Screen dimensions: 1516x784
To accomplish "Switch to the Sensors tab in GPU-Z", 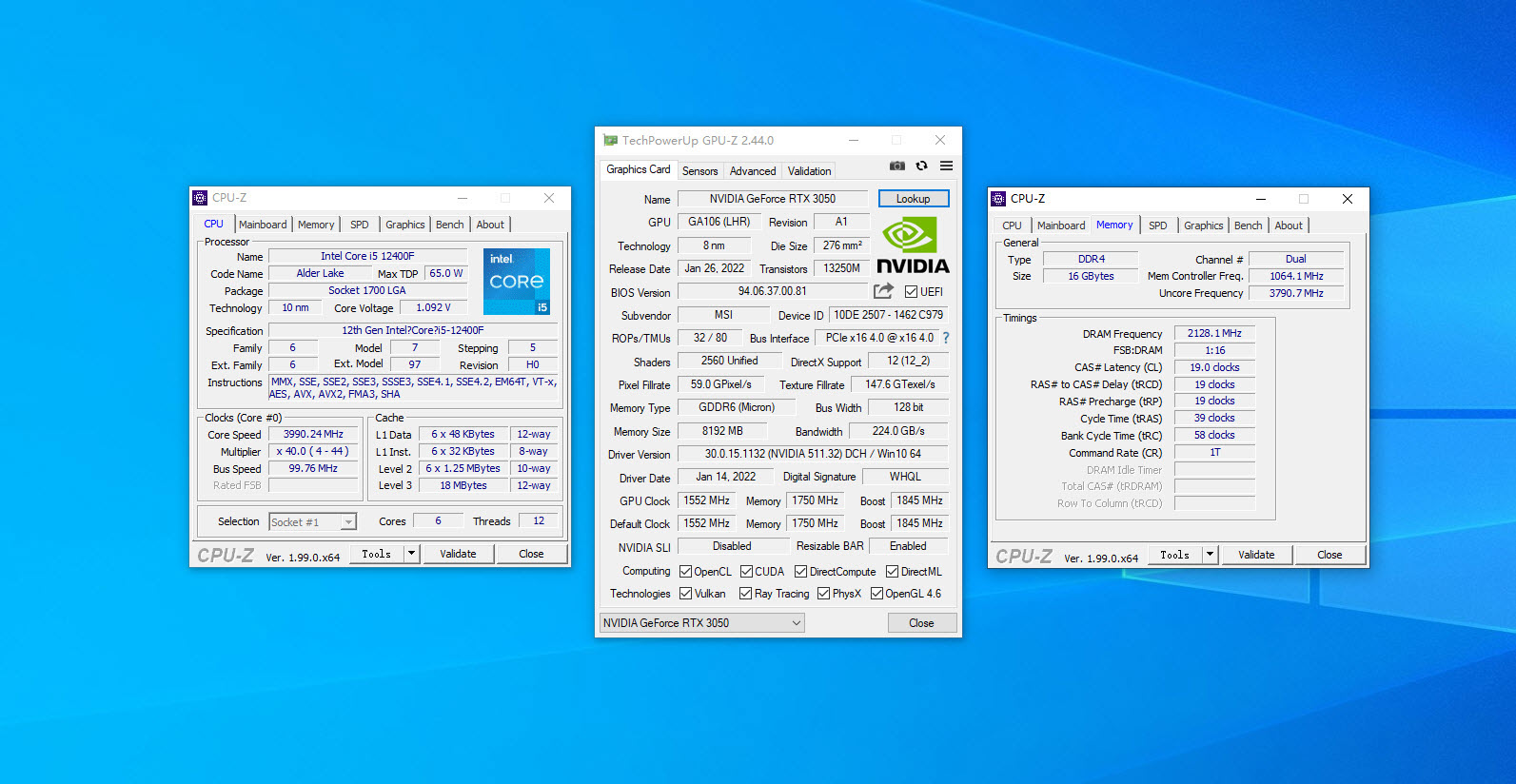I will point(699,171).
